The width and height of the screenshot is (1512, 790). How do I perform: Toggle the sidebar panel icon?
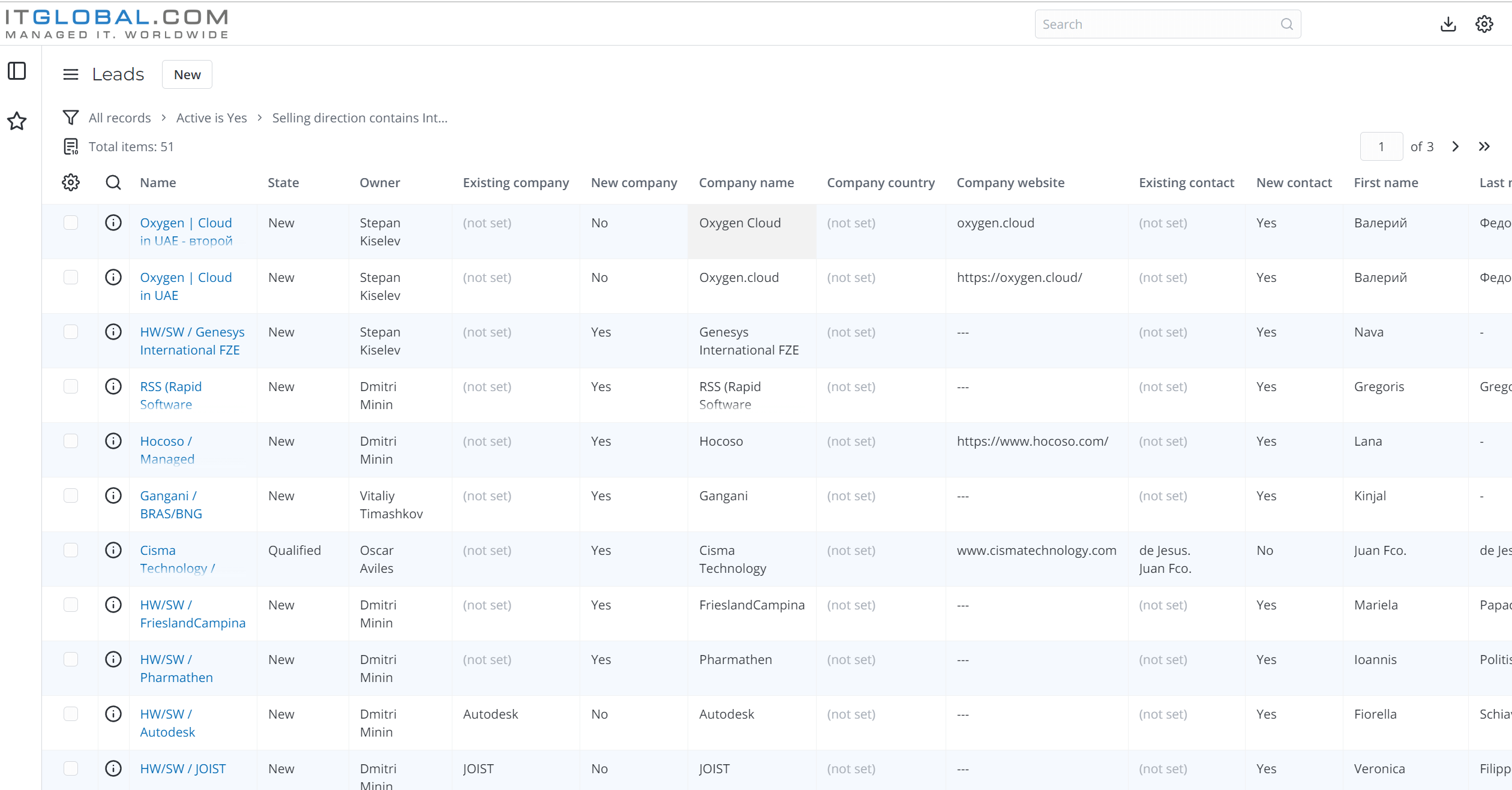(x=17, y=71)
